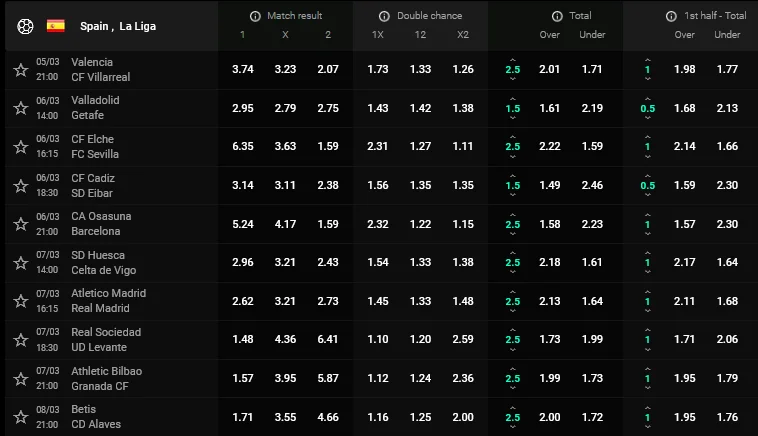
Task: Pick Over 2.18 total for SD Huesca match
Action: [550, 262]
